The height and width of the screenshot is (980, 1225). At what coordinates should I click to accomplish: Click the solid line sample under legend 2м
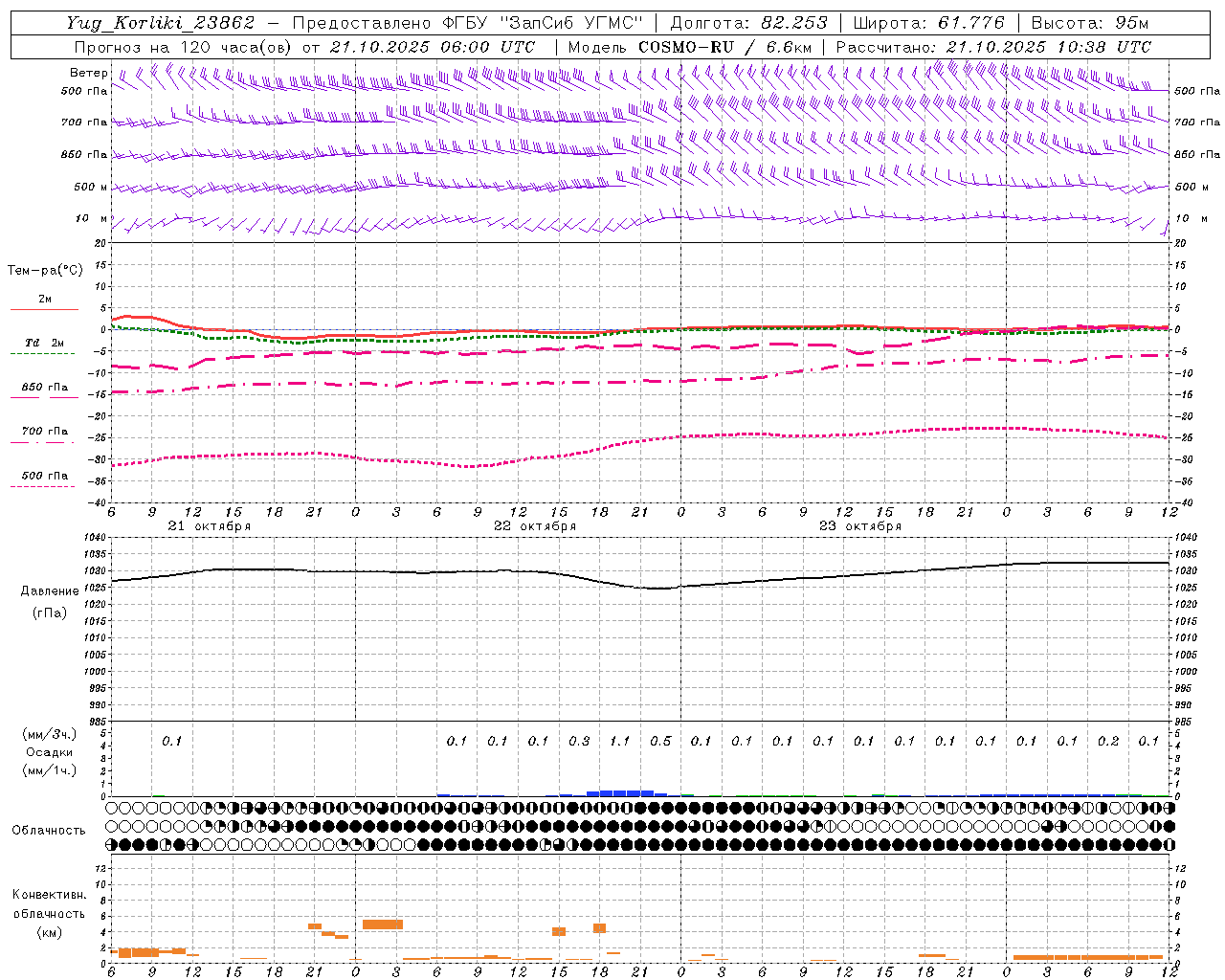tap(44, 309)
